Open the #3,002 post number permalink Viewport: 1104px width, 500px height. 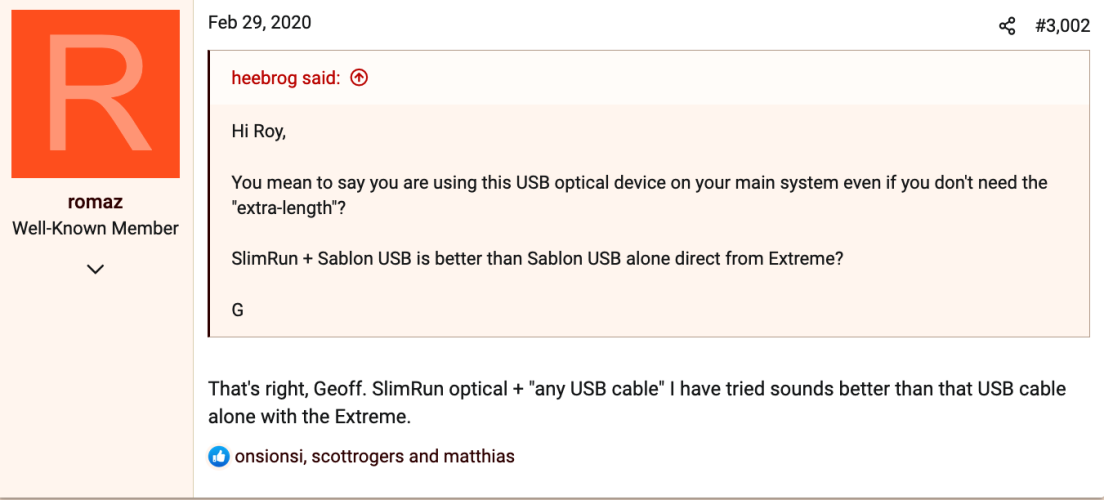[1062, 27]
